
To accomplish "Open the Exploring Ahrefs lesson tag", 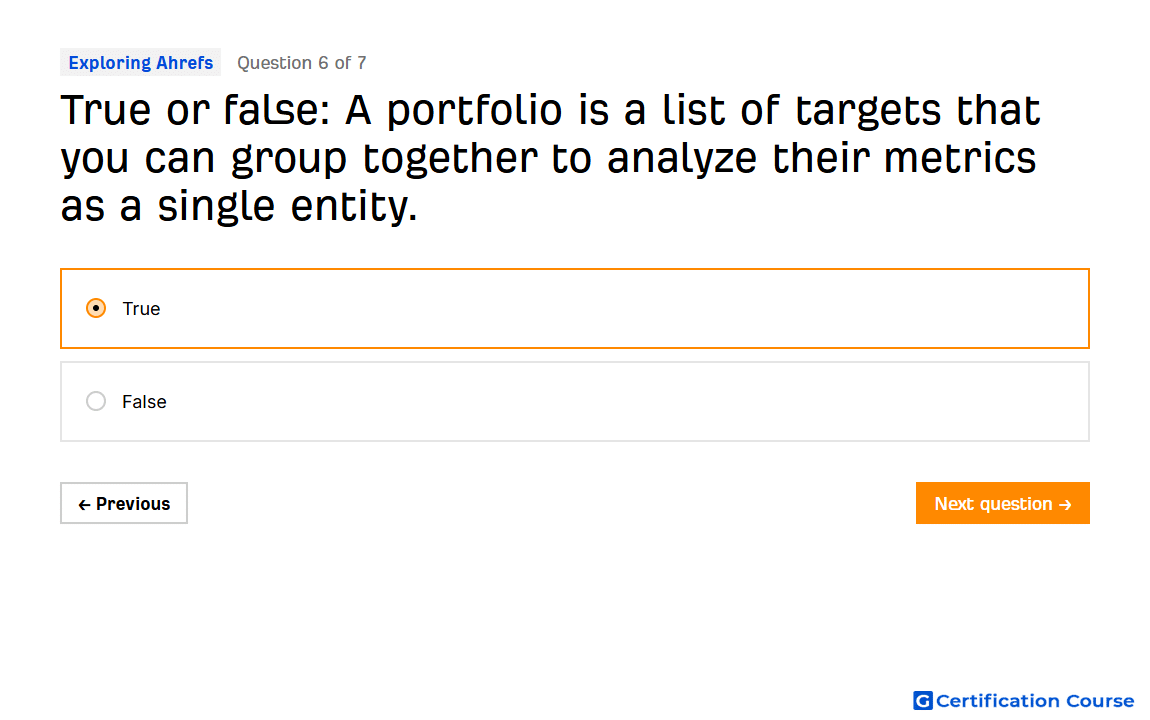I will [x=141, y=62].
